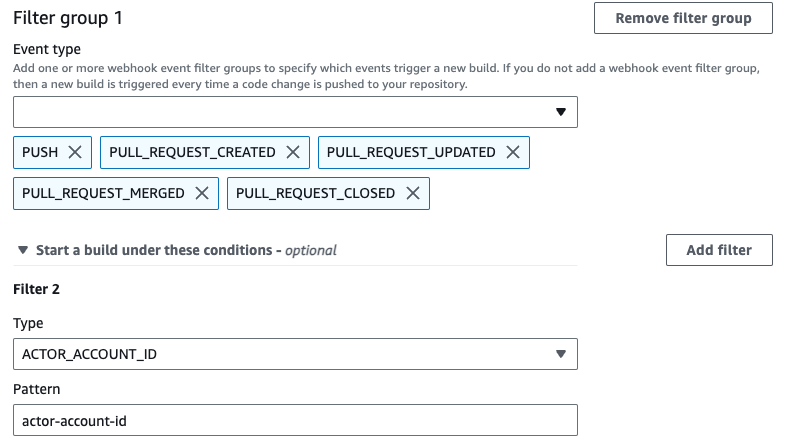Select the PUSH tag label
785x443 pixels.
[x=40, y=152]
